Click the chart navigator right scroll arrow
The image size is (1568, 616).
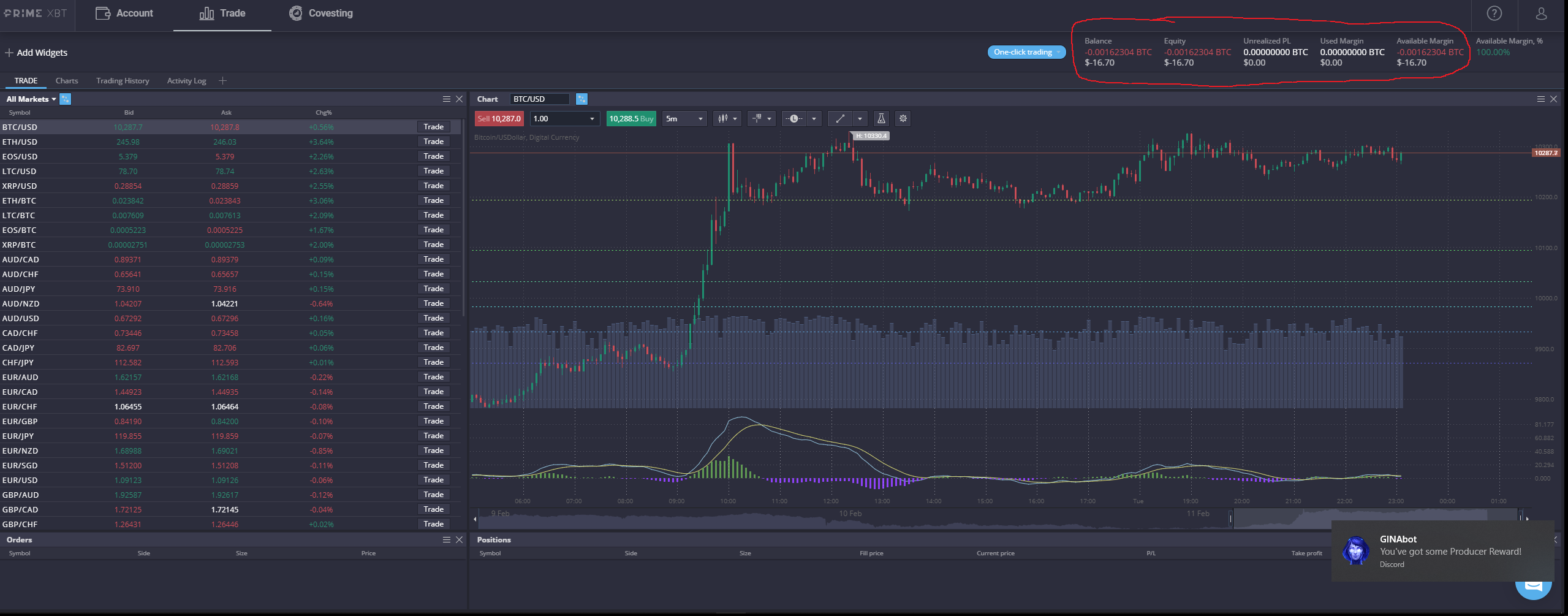click(x=1527, y=519)
